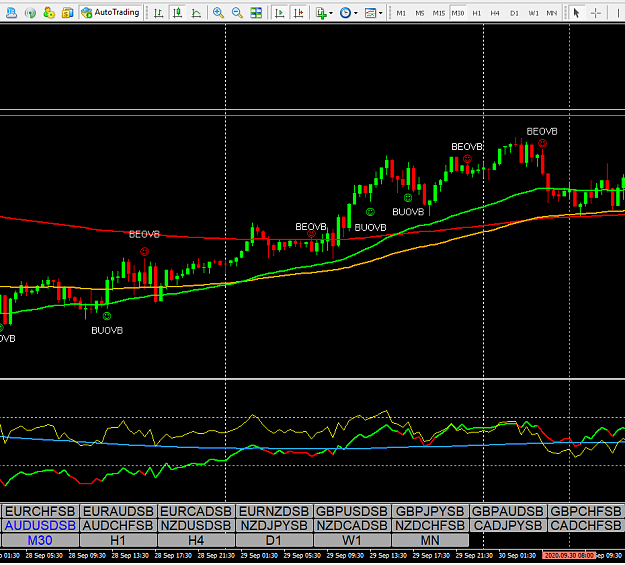
Task: Switch chart to line chart type
Action: 196,13
